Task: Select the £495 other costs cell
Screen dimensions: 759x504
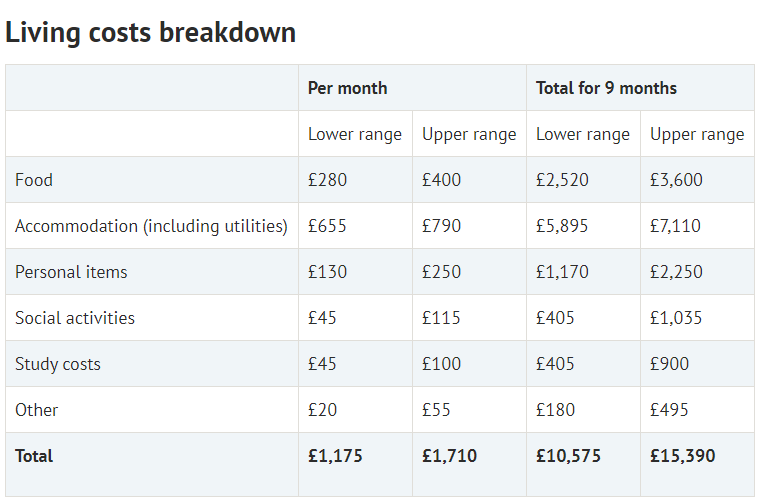Action: click(669, 410)
